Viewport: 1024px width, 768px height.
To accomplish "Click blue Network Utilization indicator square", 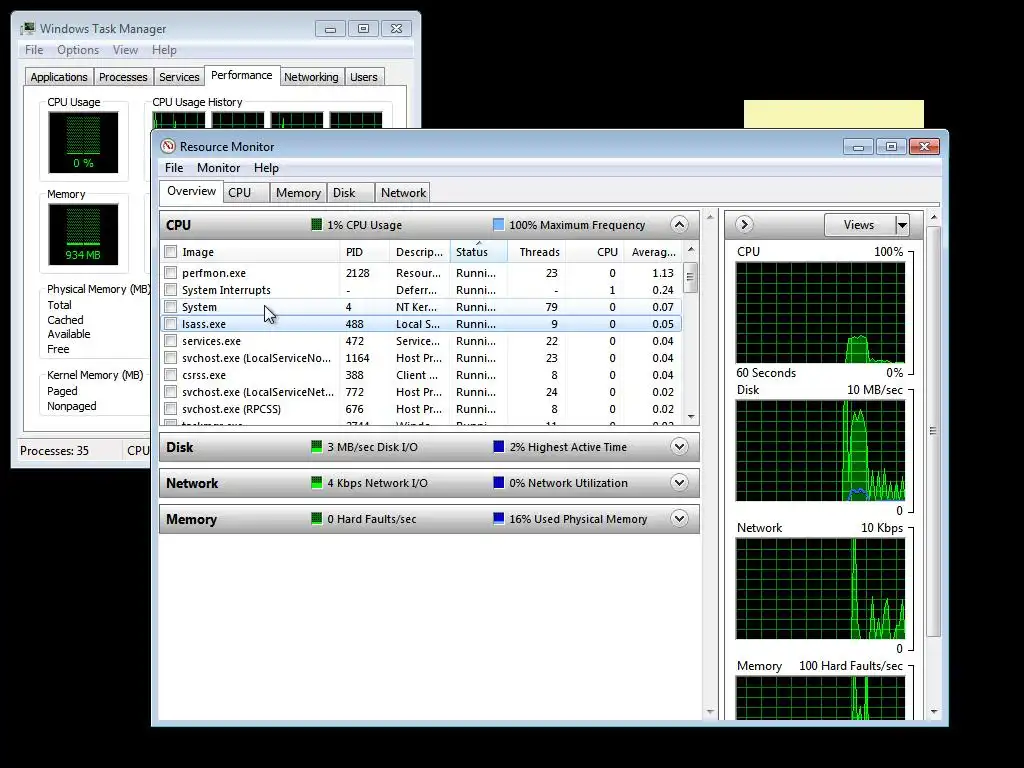I will pyautogui.click(x=498, y=483).
